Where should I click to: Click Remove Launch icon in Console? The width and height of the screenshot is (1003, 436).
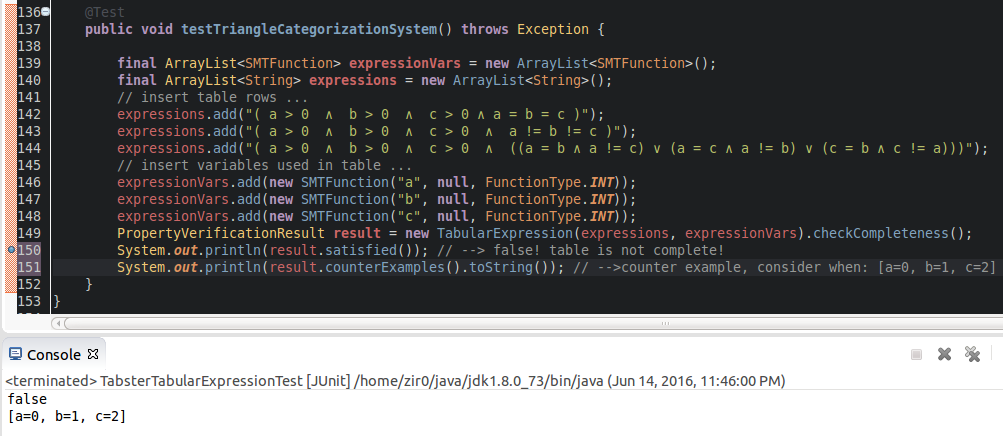(944, 354)
